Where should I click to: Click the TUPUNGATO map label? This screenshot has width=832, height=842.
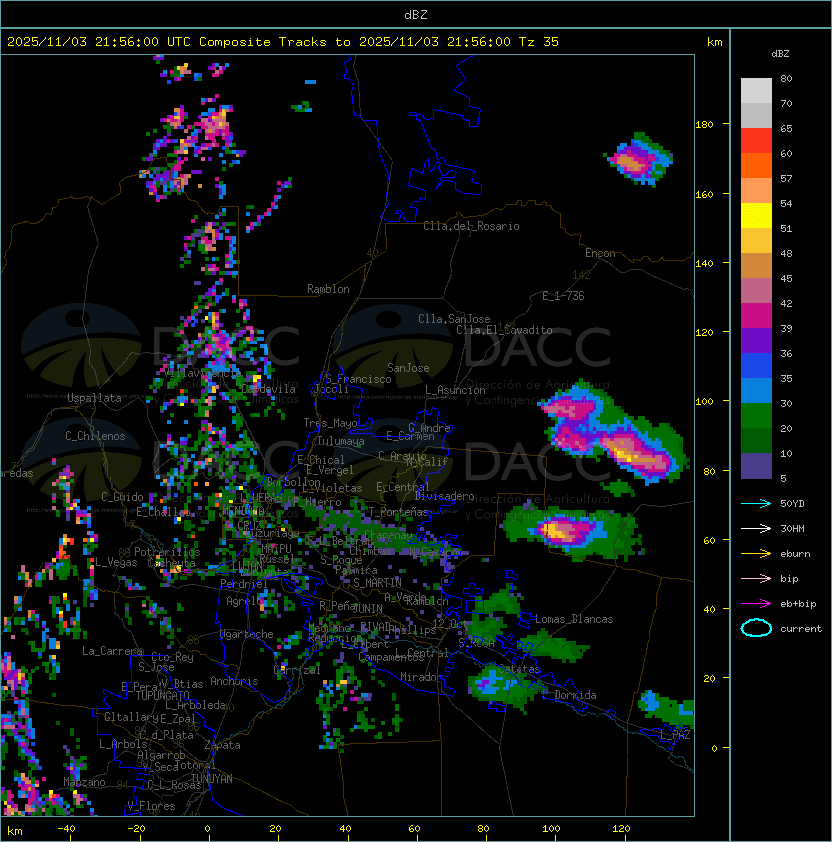(x=162, y=695)
